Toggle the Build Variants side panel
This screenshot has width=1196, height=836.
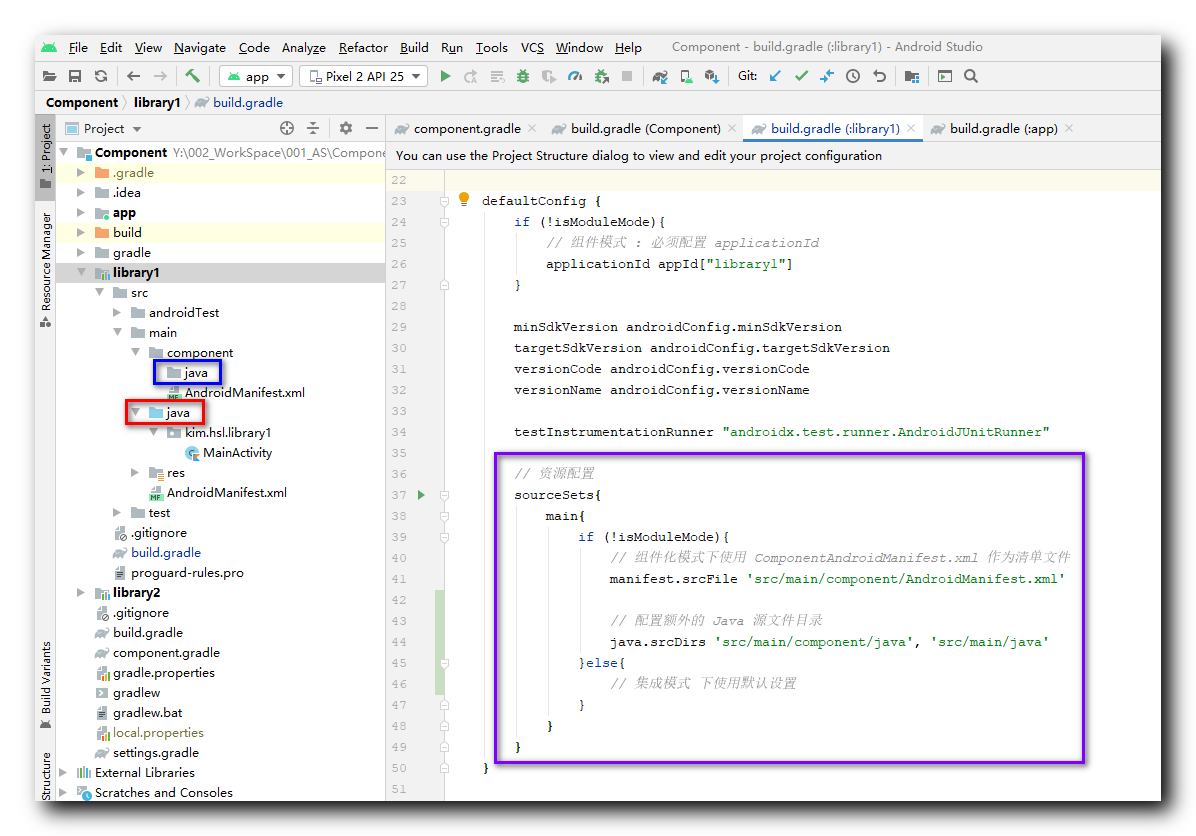46,684
